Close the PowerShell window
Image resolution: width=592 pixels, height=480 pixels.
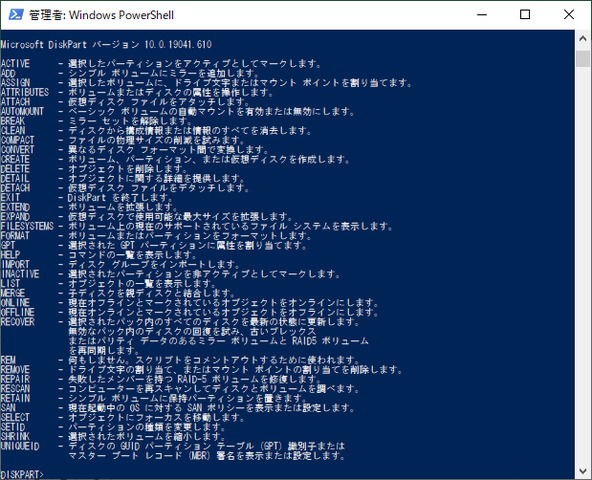click(569, 15)
